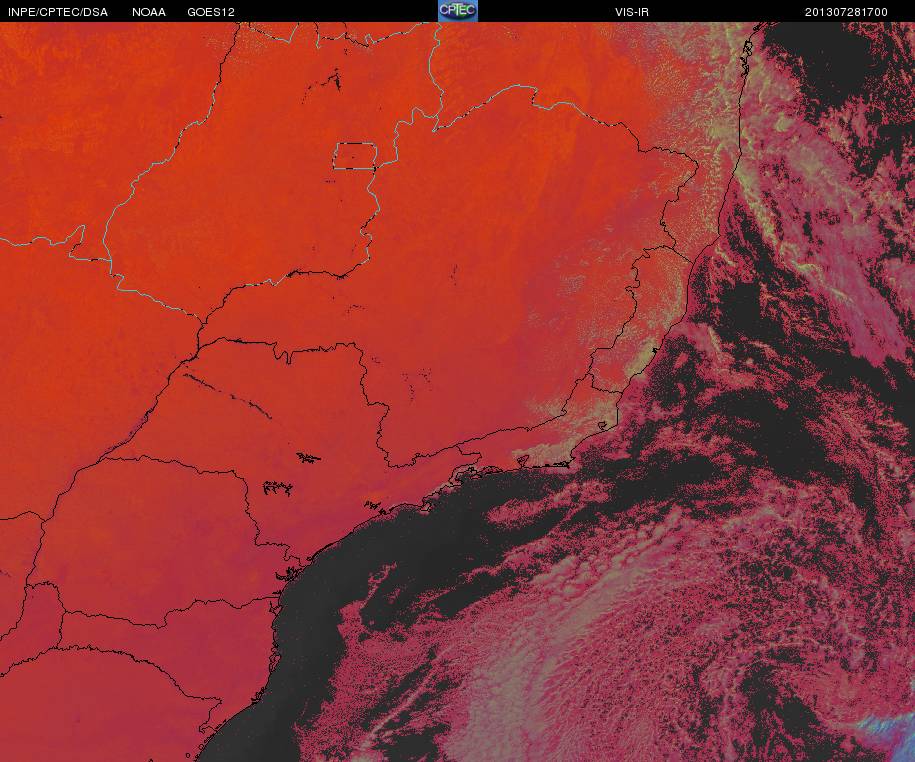The height and width of the screenshot is (762, 915).
Task: Click the CPTEC logo in the header
Action: click(x=458, y=11)
